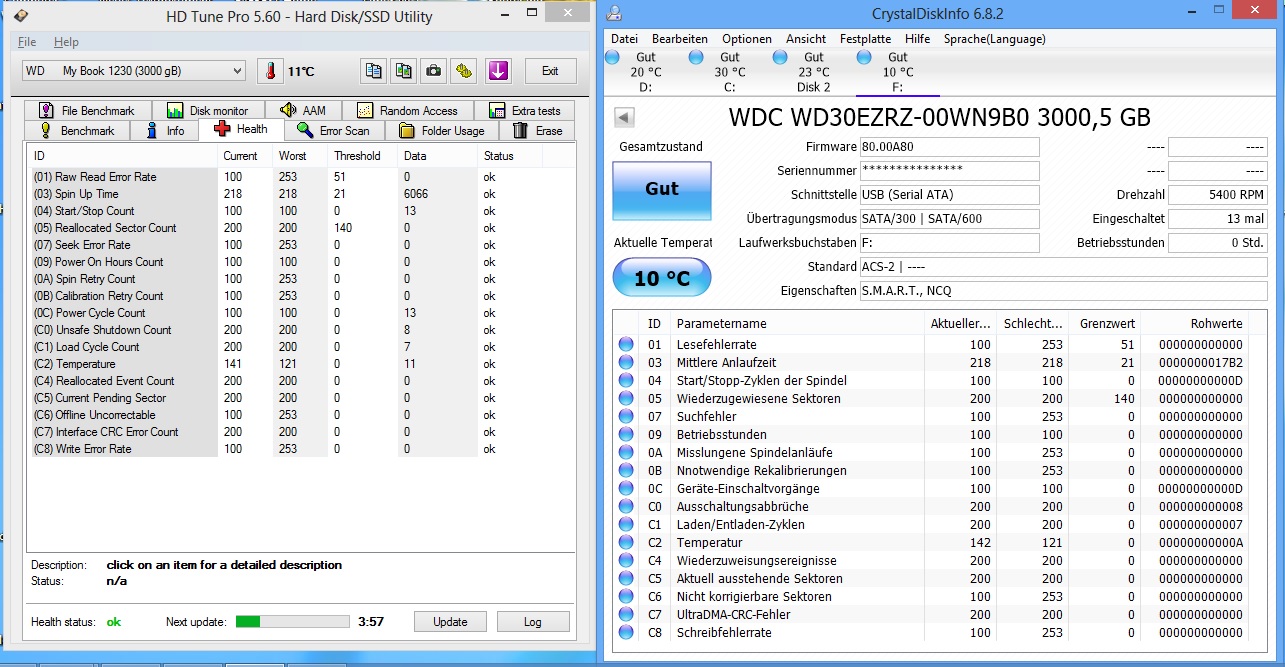Image resolution: width=1285 pixels, height=667 pixels.
Task: Click the copy text to clipboard icon
Action: (x=374, y=71)
